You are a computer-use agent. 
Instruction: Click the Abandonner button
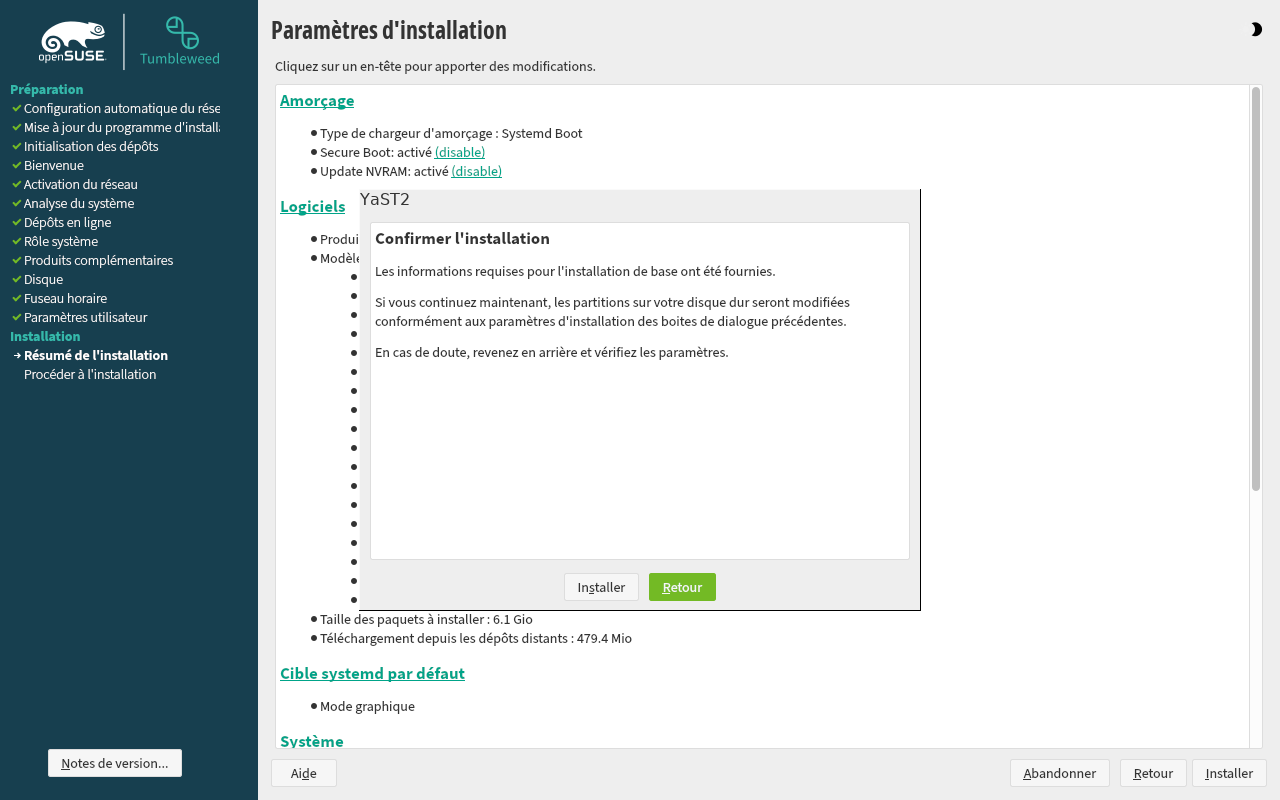1059,773
